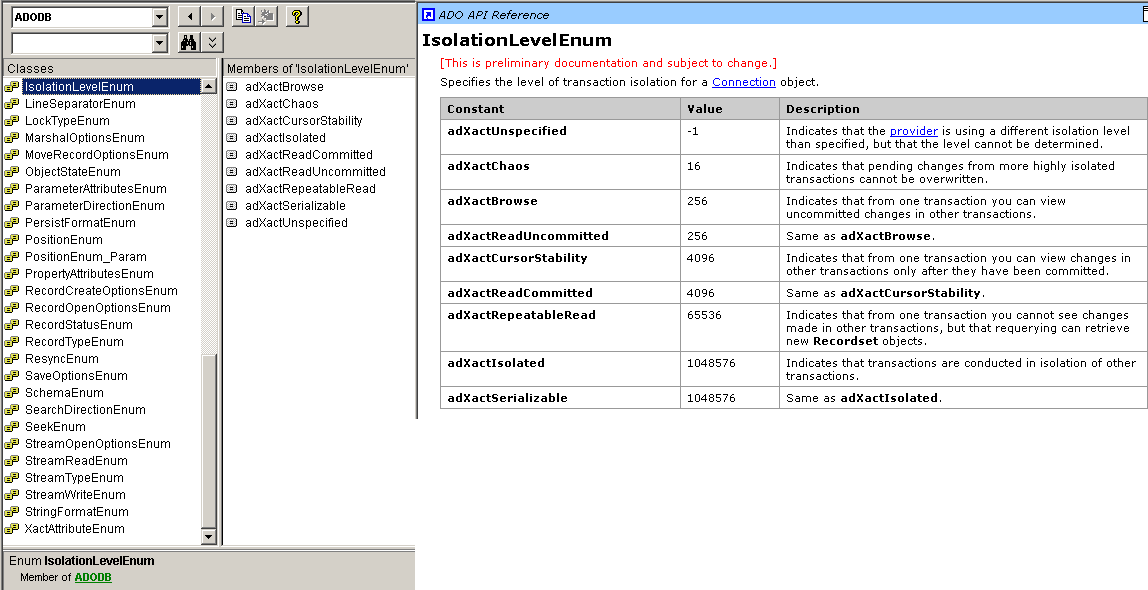Screen dimensions: 1148x590
Task: Select member adXactUnspecified
Action: tap(297, 223)
